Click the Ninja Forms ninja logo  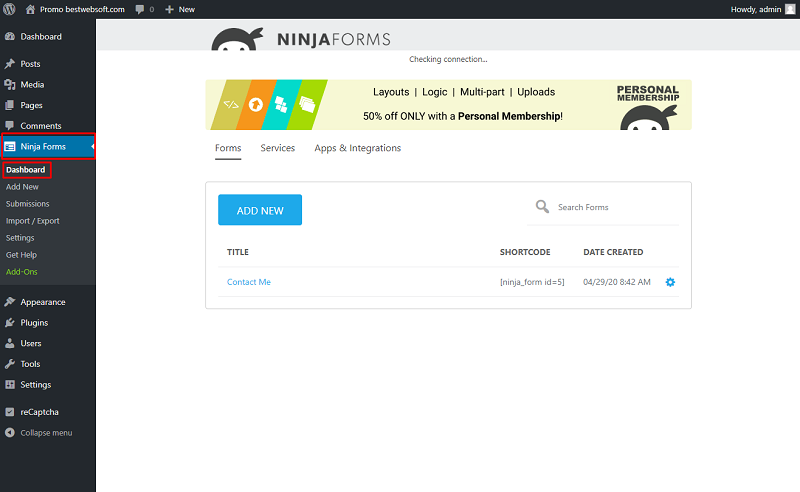238,39
